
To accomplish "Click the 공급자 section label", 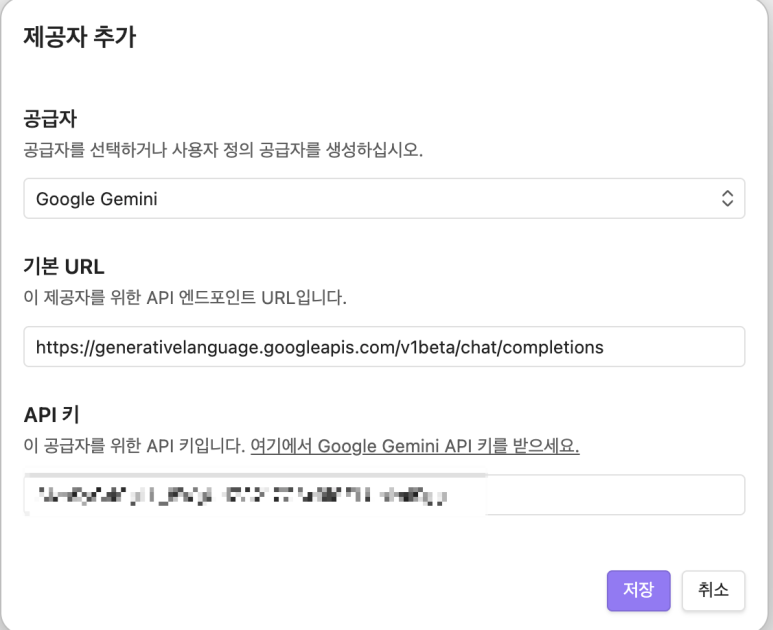I will click(51, 120).
